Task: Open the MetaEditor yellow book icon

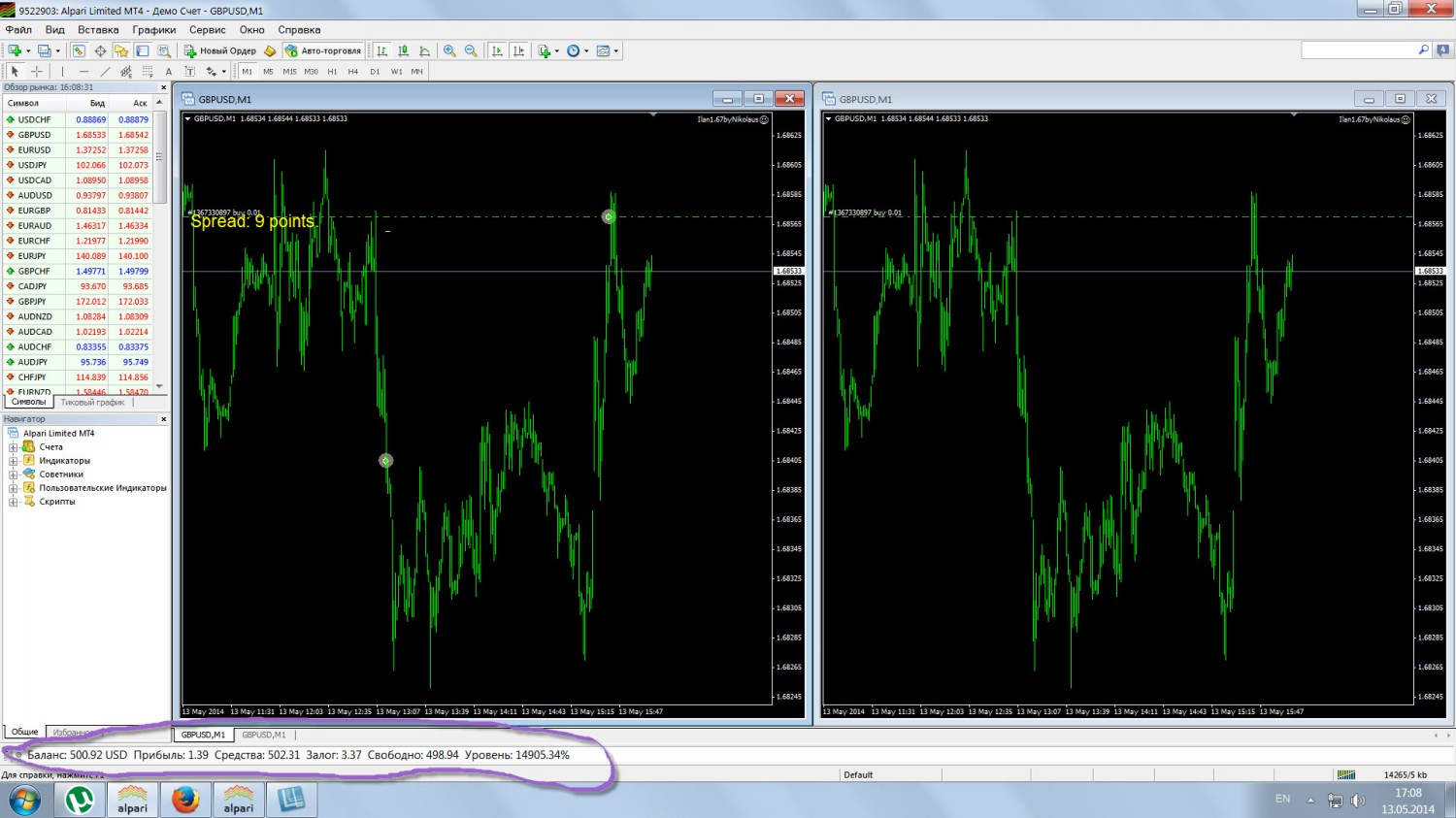Action: pos(270,50)
